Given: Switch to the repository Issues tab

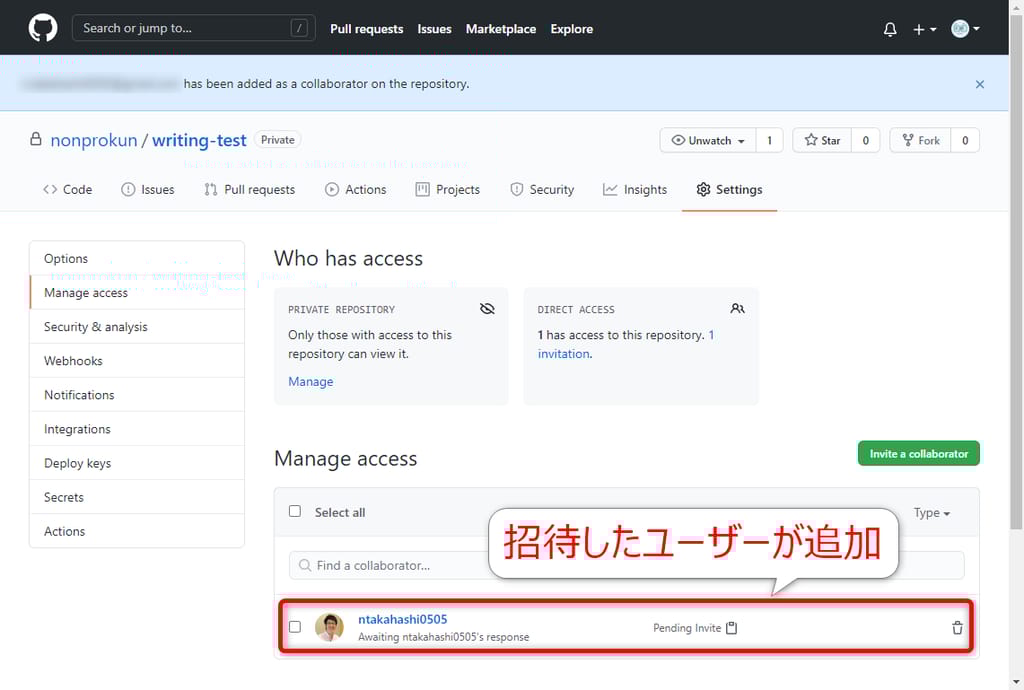Looking at the screenshot, I should [x=148, y=189].
